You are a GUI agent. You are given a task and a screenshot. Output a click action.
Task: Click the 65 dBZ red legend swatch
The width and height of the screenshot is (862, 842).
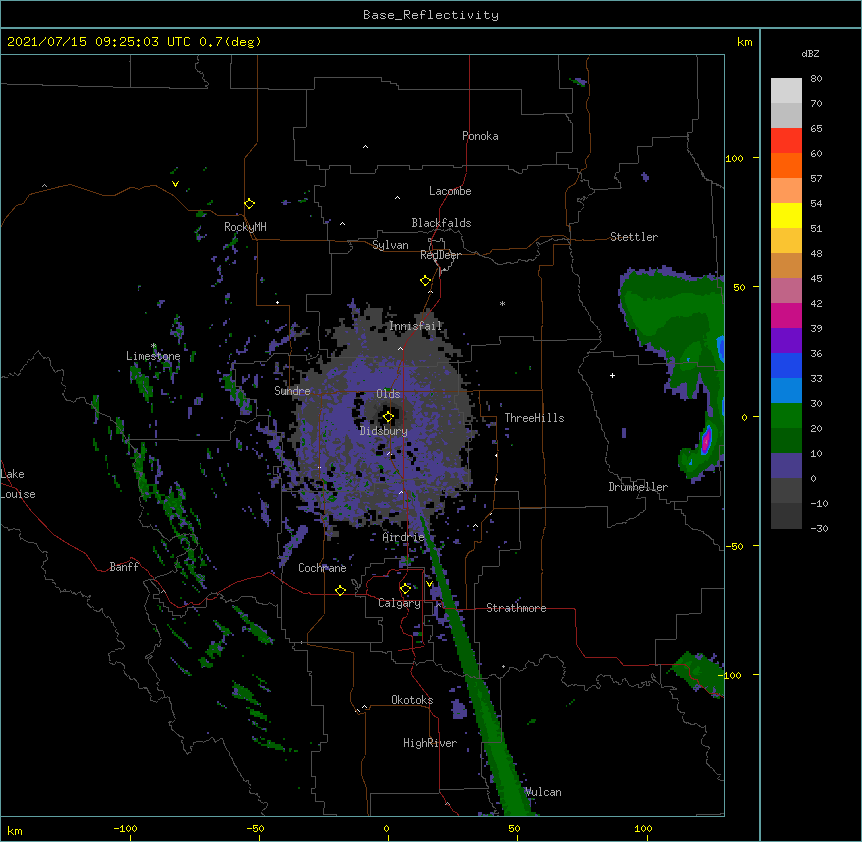tap(786, 141)
